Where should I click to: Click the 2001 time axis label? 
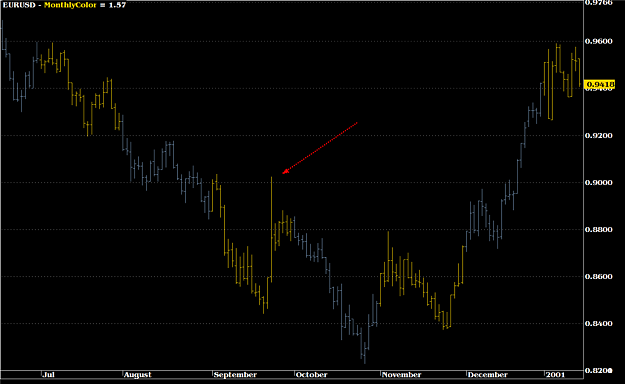pyautogui.click(x=555, y=375)
